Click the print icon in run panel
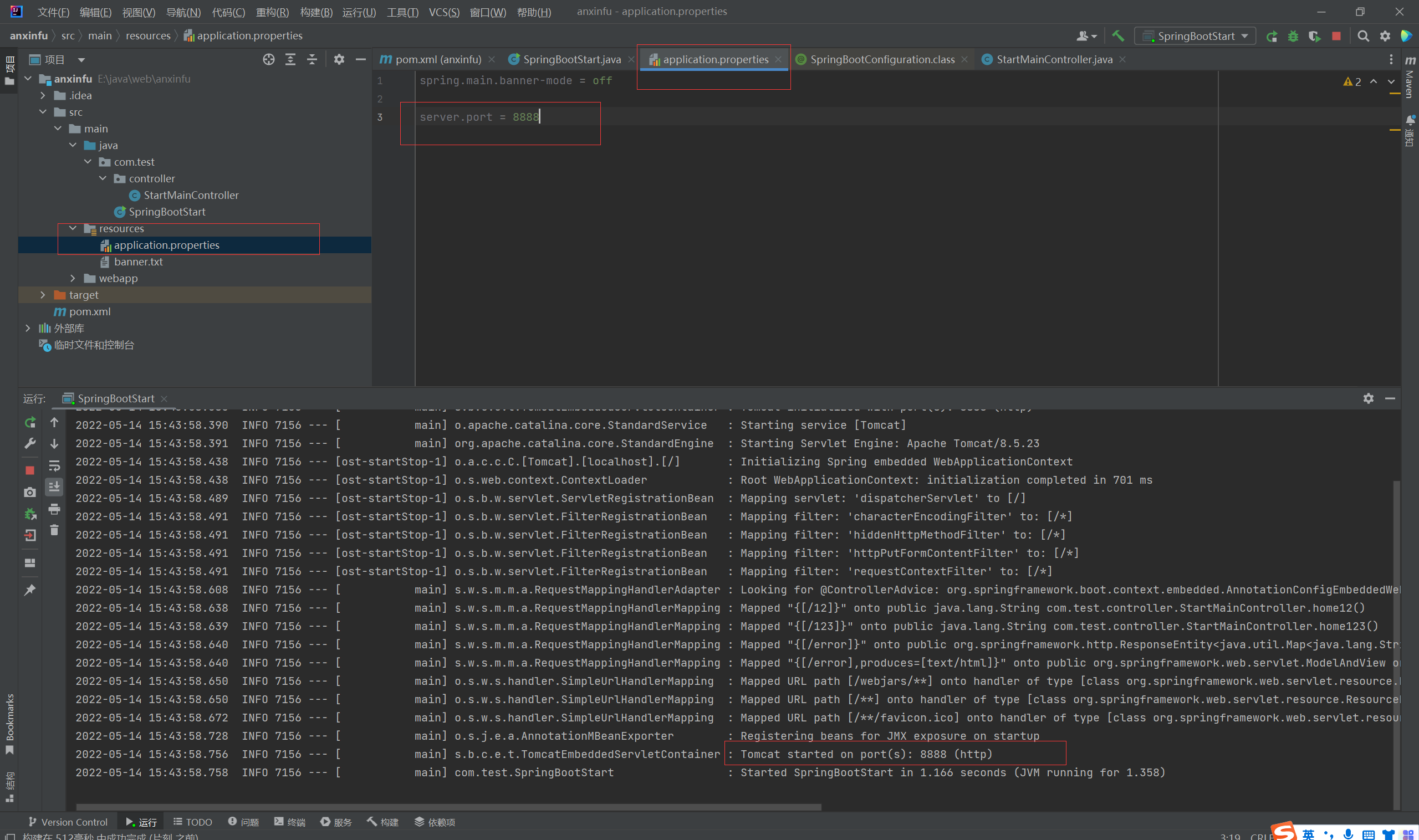Viewport: 1419px width, 840px height. [54, 509]
